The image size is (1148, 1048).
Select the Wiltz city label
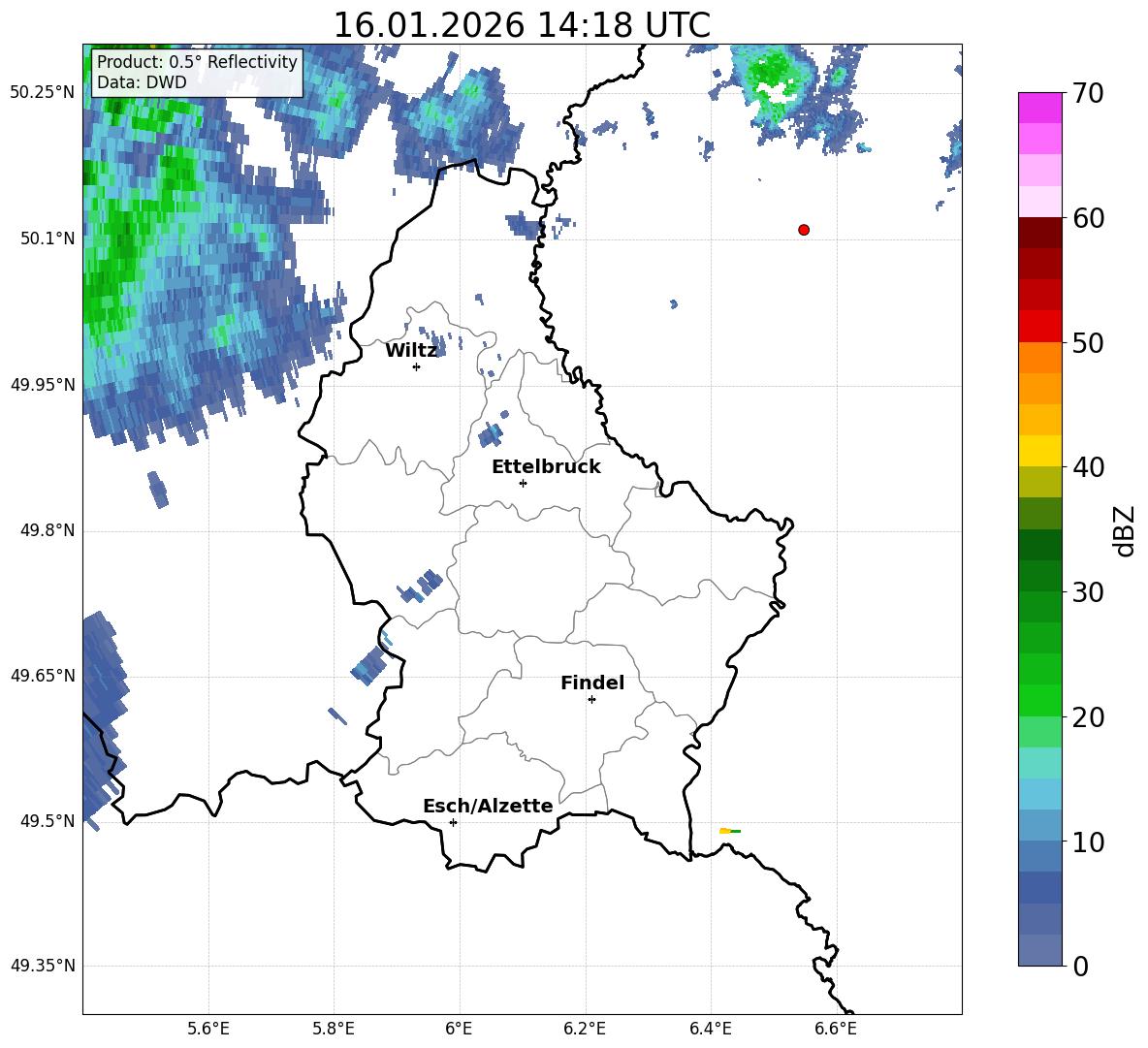tap(411, 351)
